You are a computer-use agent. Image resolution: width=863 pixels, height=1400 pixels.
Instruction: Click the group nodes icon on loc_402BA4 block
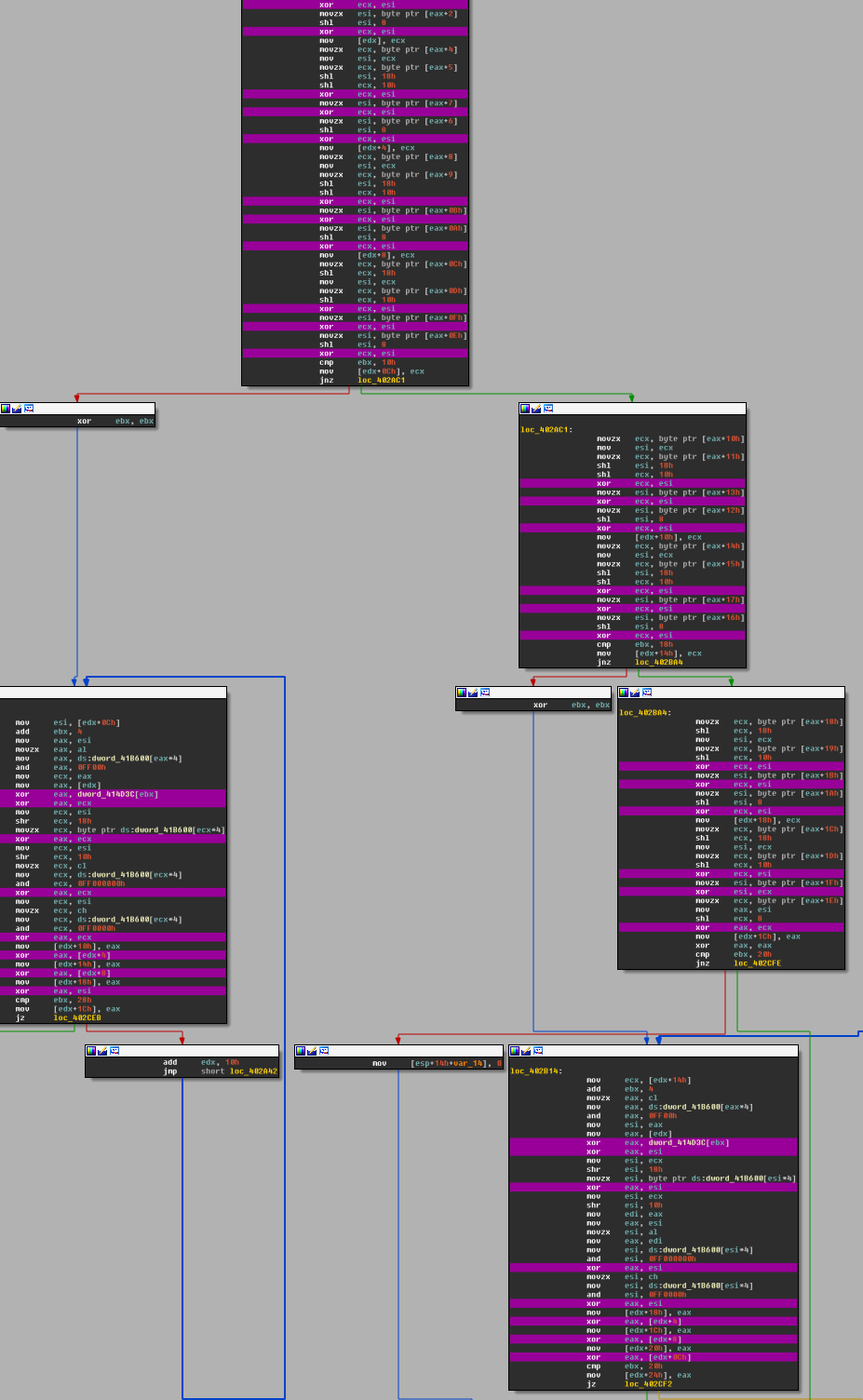click(647, 693)
